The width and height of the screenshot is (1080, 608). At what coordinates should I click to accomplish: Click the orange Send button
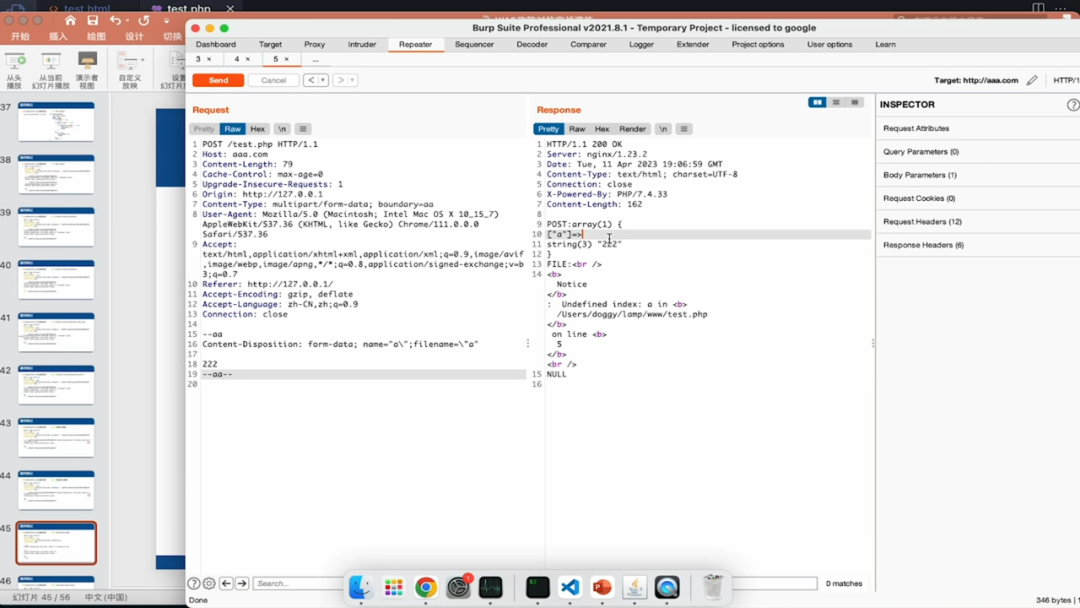(218, 81)
